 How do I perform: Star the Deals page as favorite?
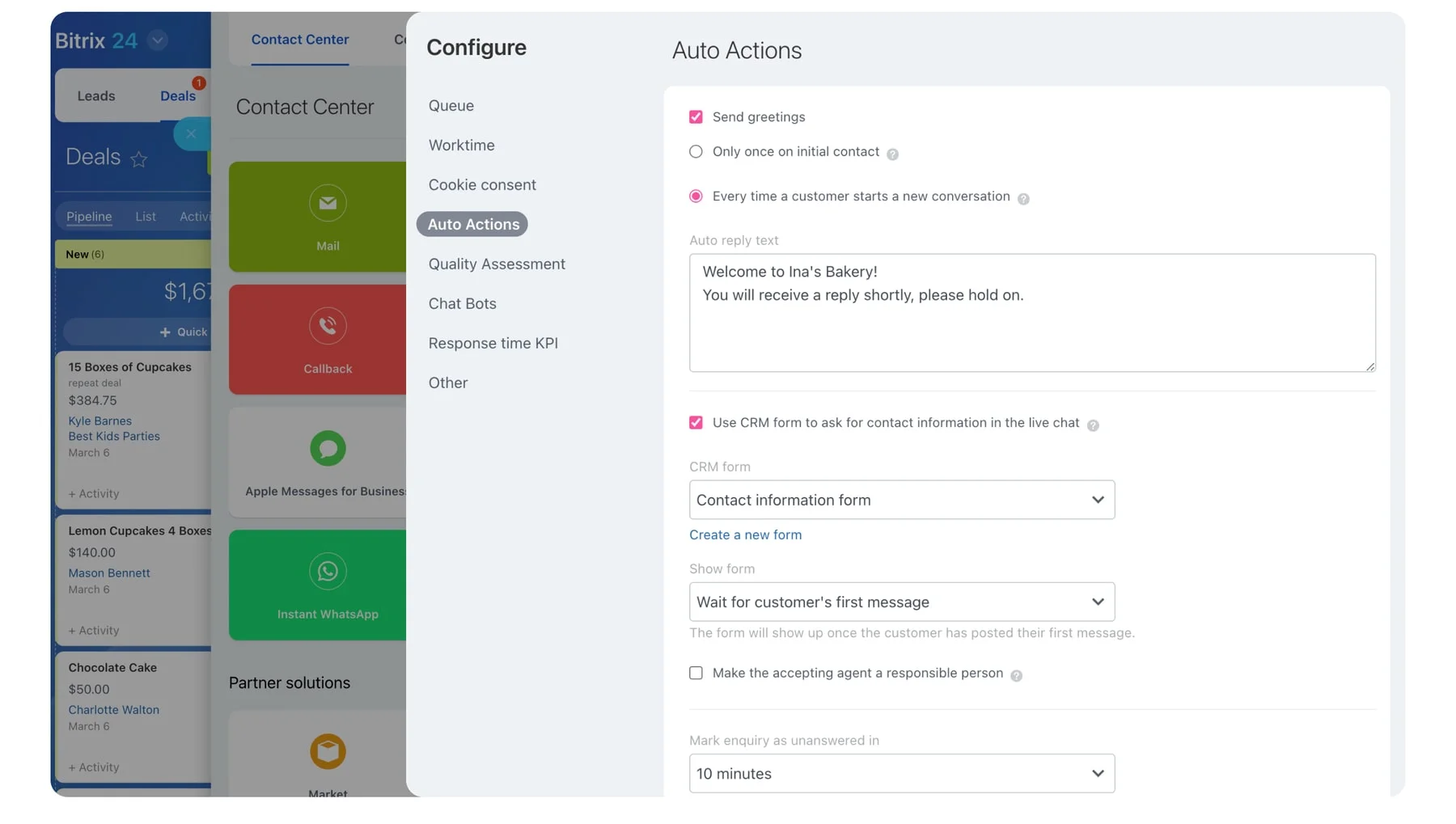[139, 159]
